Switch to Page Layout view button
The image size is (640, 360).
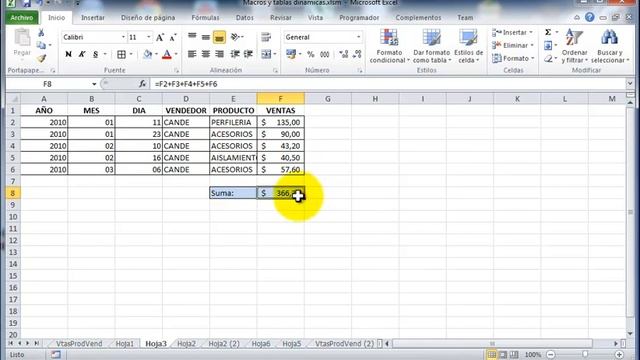click(x=503, y=355)
